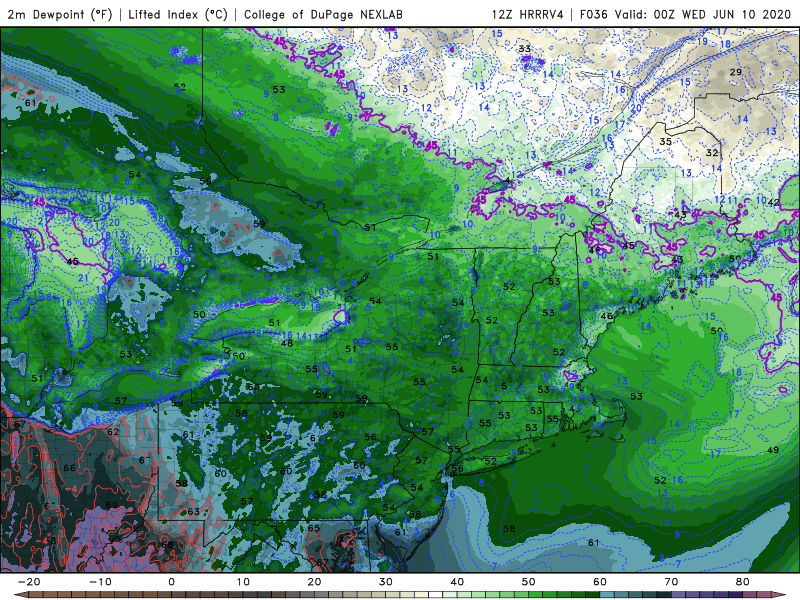Click the 80 label on the color scale

(743, 582)
